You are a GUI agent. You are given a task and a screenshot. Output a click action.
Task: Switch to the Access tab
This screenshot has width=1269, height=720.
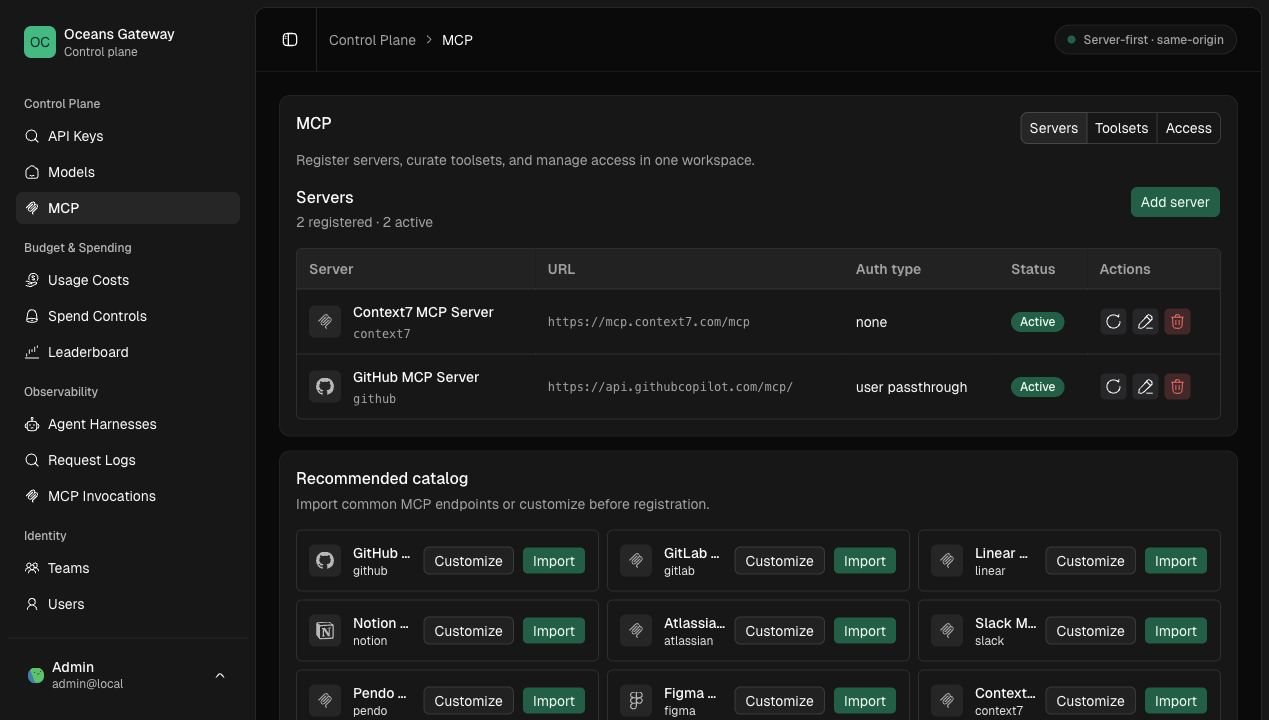1188,128
